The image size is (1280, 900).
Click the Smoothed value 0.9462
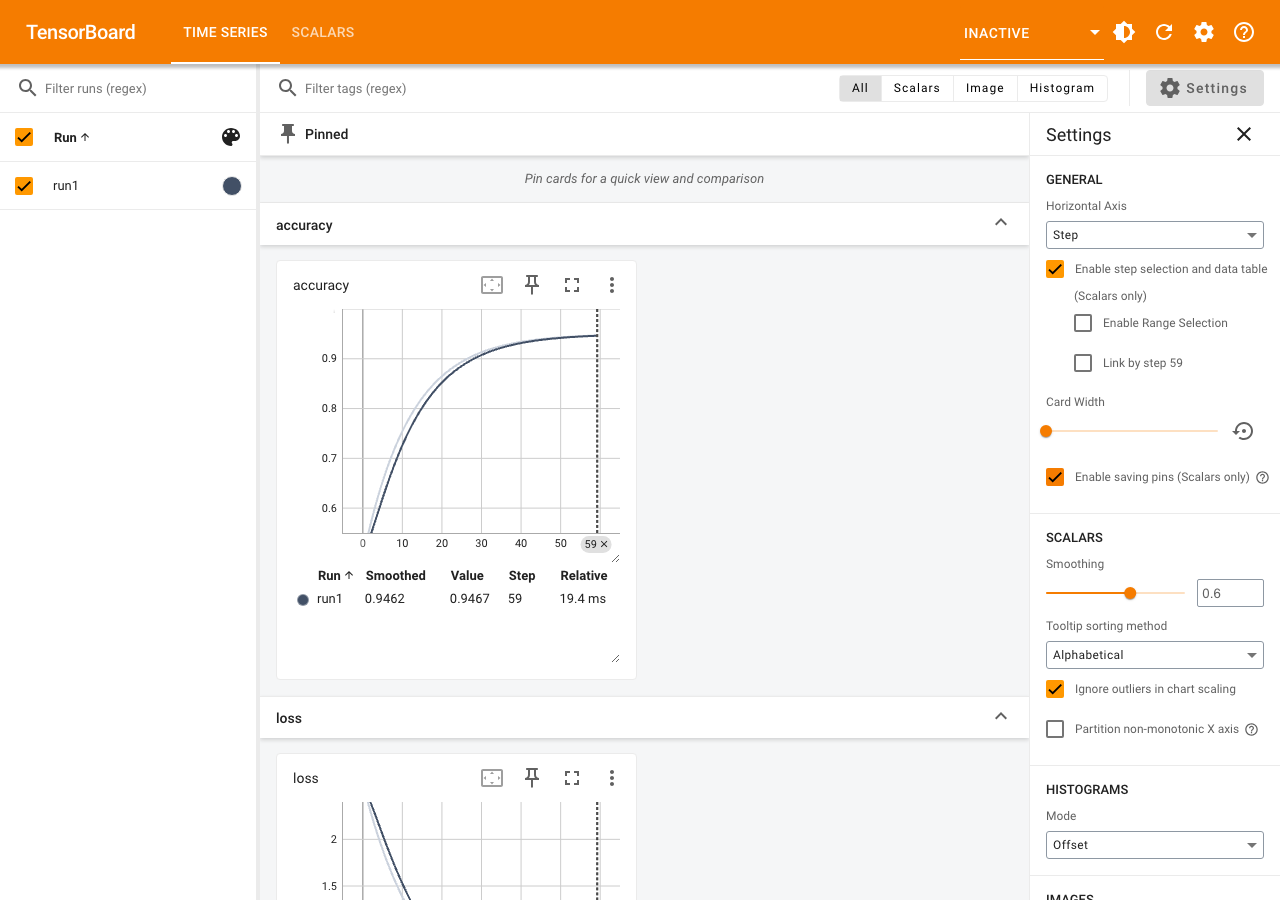[385, 599]
